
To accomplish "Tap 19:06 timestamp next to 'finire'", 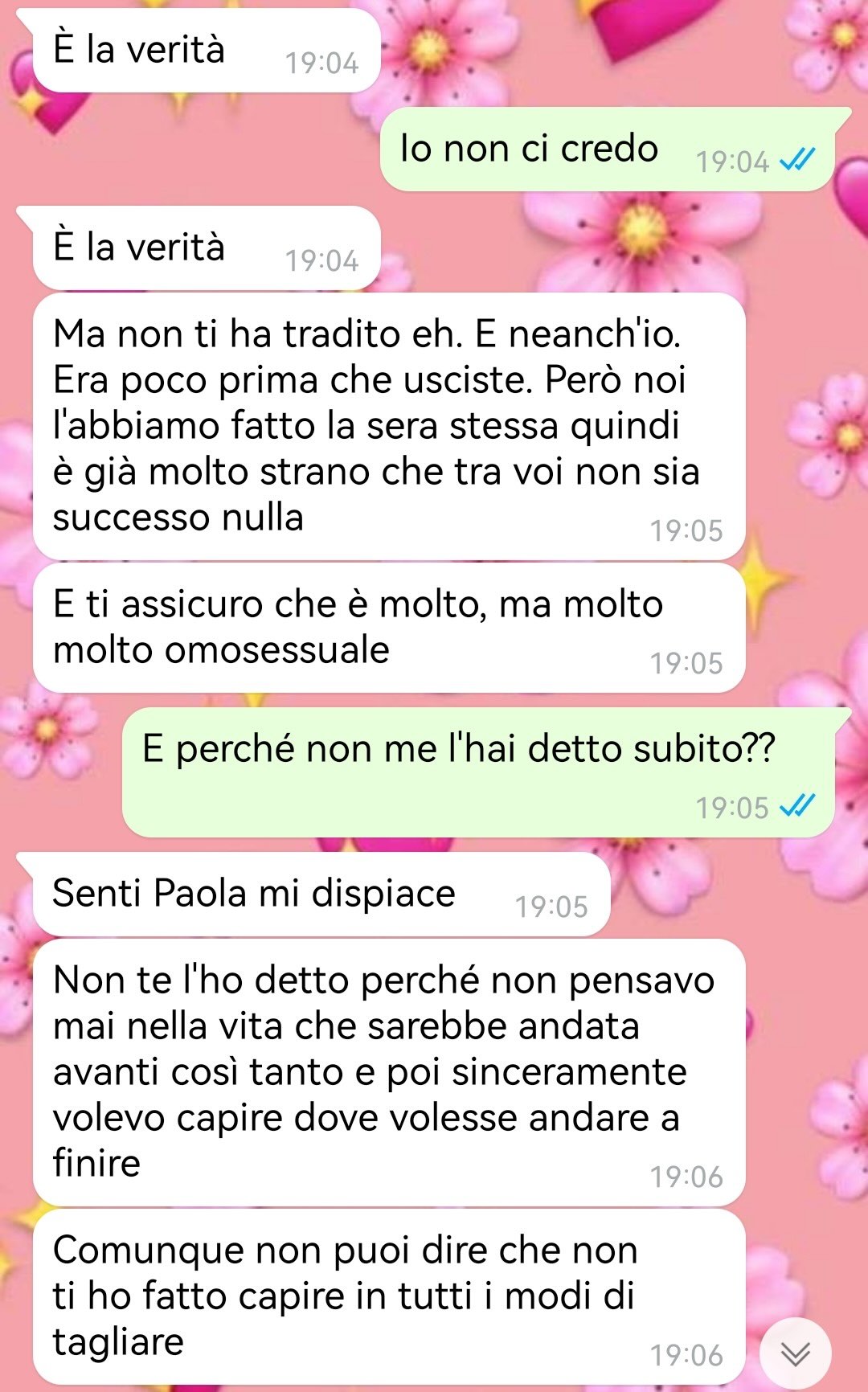I will pyautogui.click(x=686, y=1177).
